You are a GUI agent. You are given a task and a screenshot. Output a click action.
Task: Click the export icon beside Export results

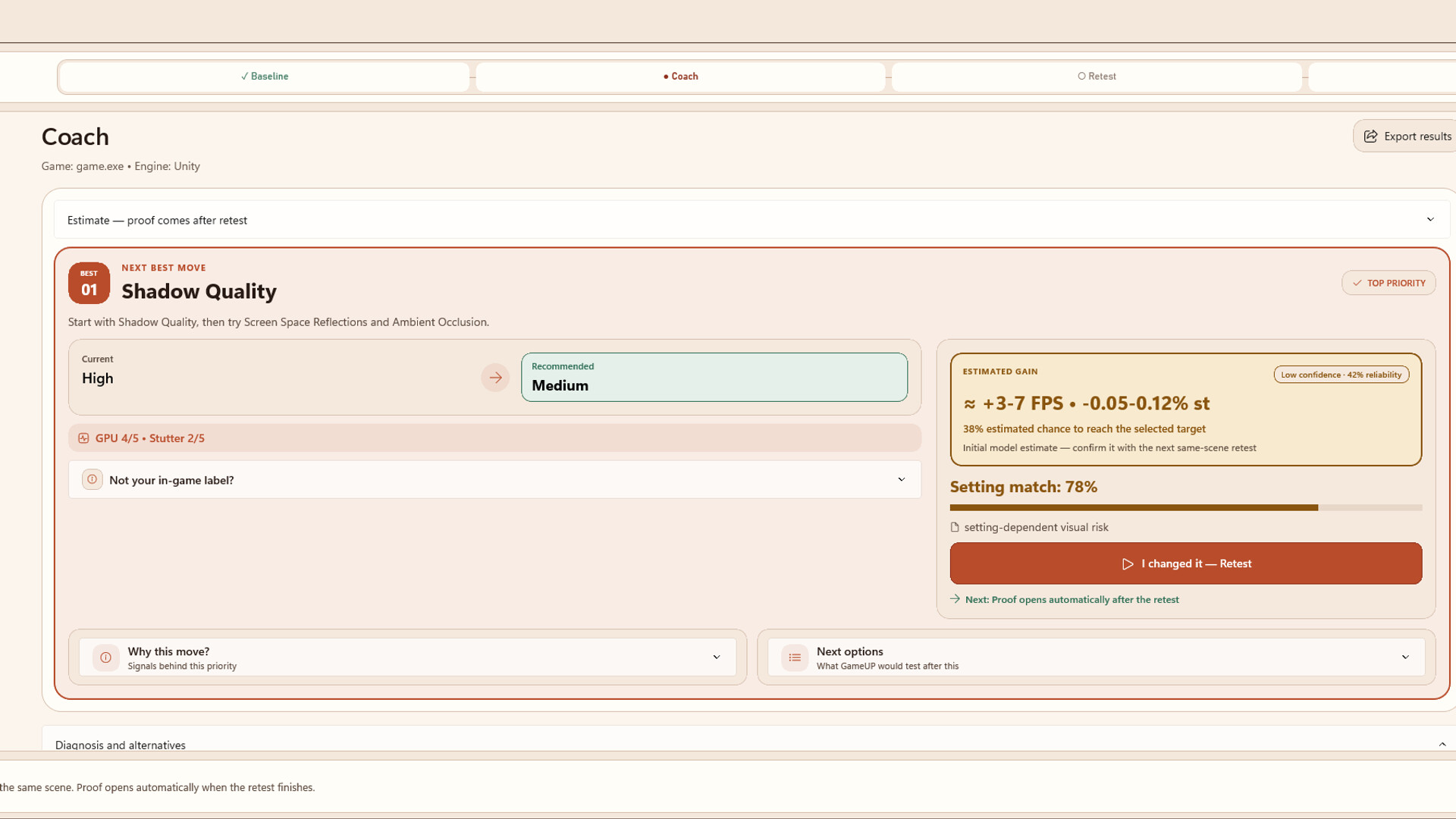(x=1370, y=136)
